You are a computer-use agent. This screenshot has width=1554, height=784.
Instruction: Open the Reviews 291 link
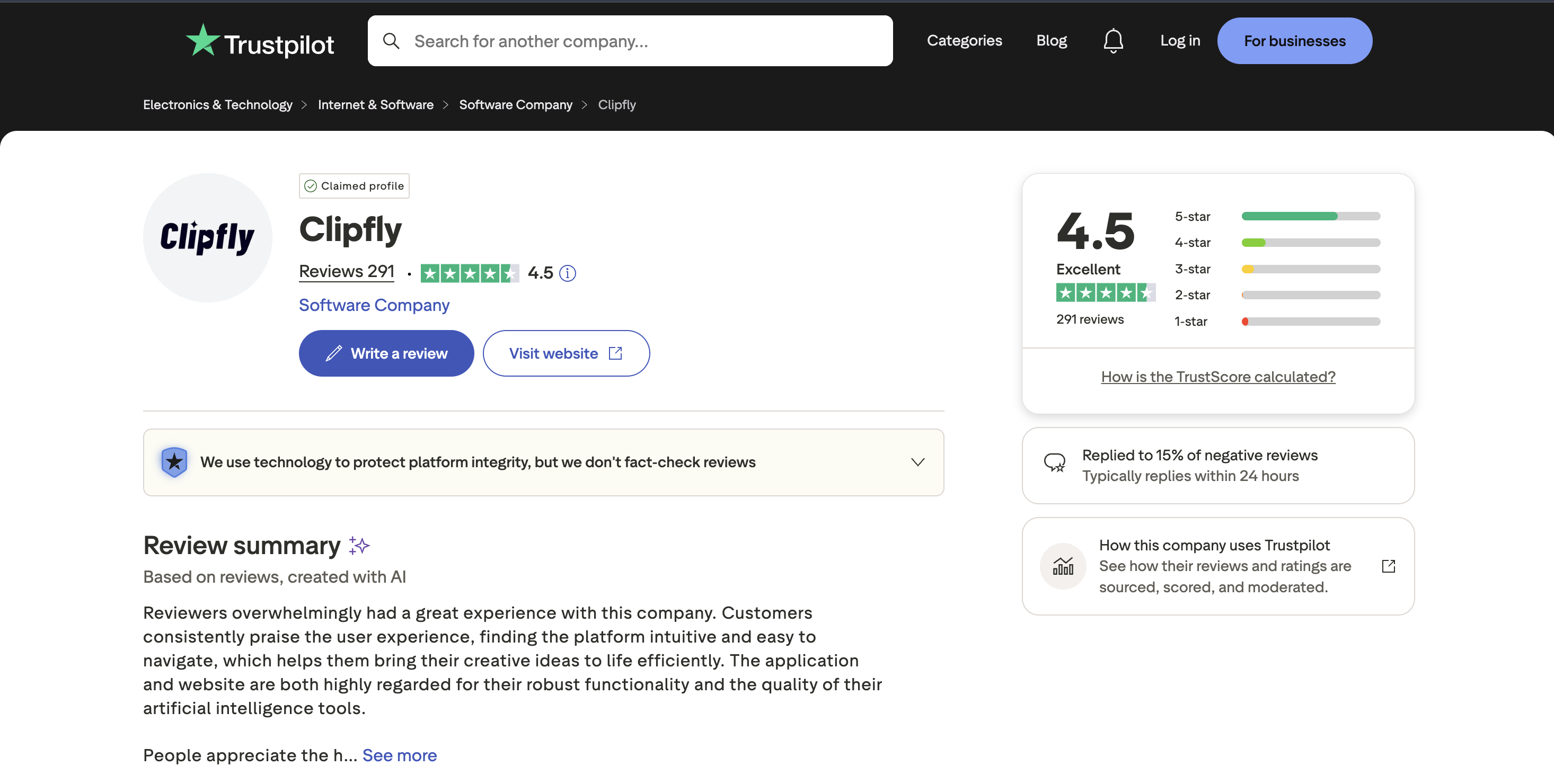tap(346, 271)
